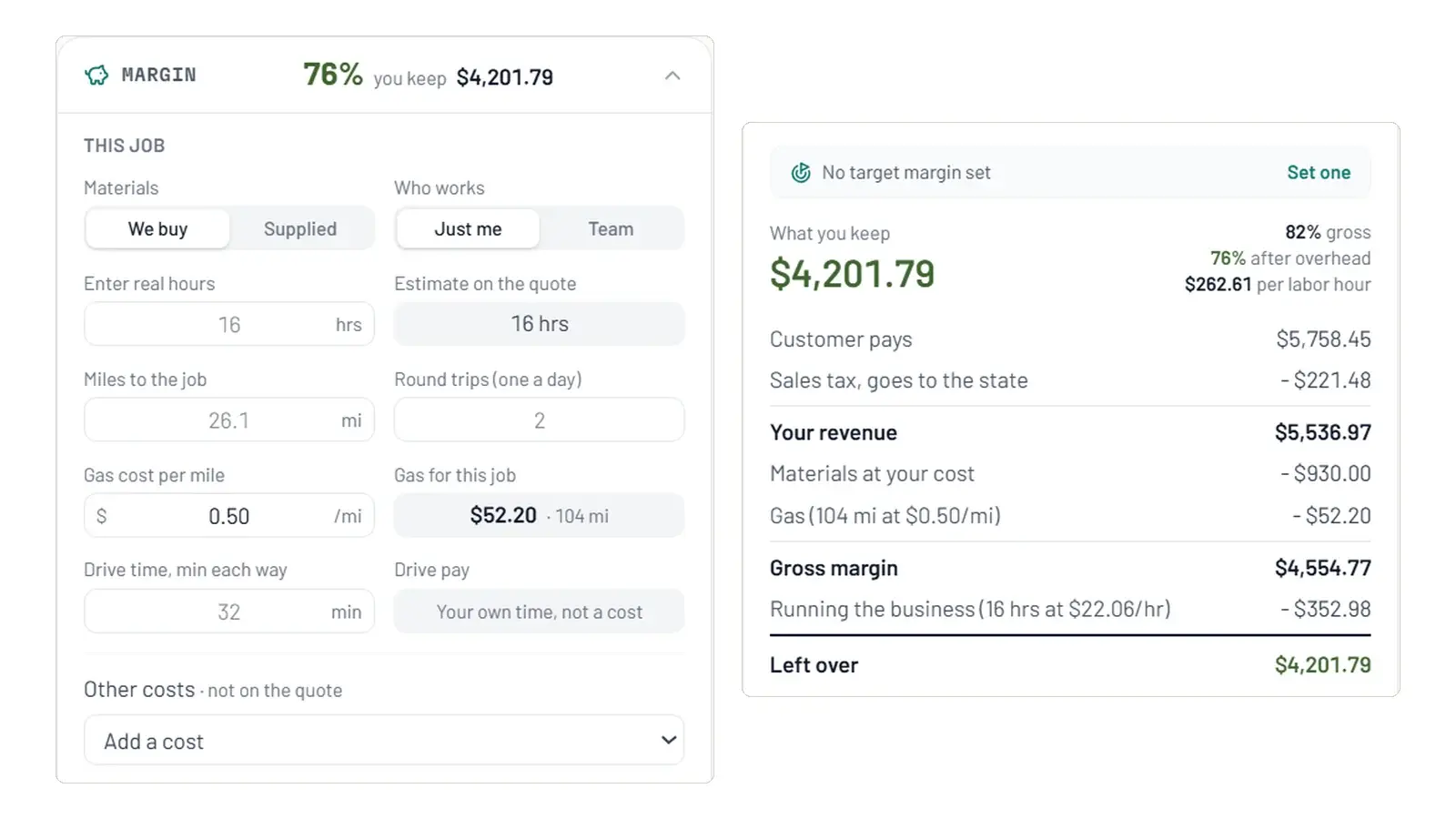Click Materials at your cost - $930.00

[1326, 473]
